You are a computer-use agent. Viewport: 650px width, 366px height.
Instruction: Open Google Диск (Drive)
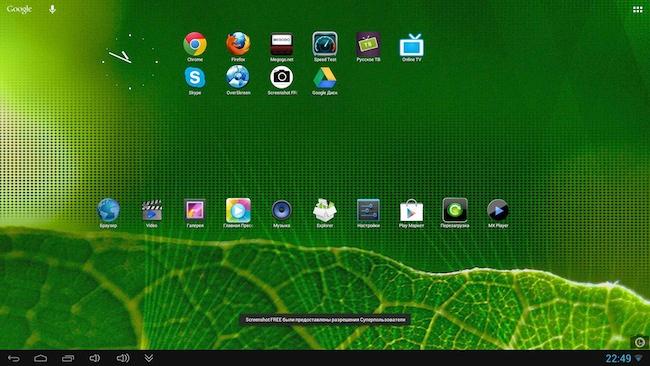325,78
